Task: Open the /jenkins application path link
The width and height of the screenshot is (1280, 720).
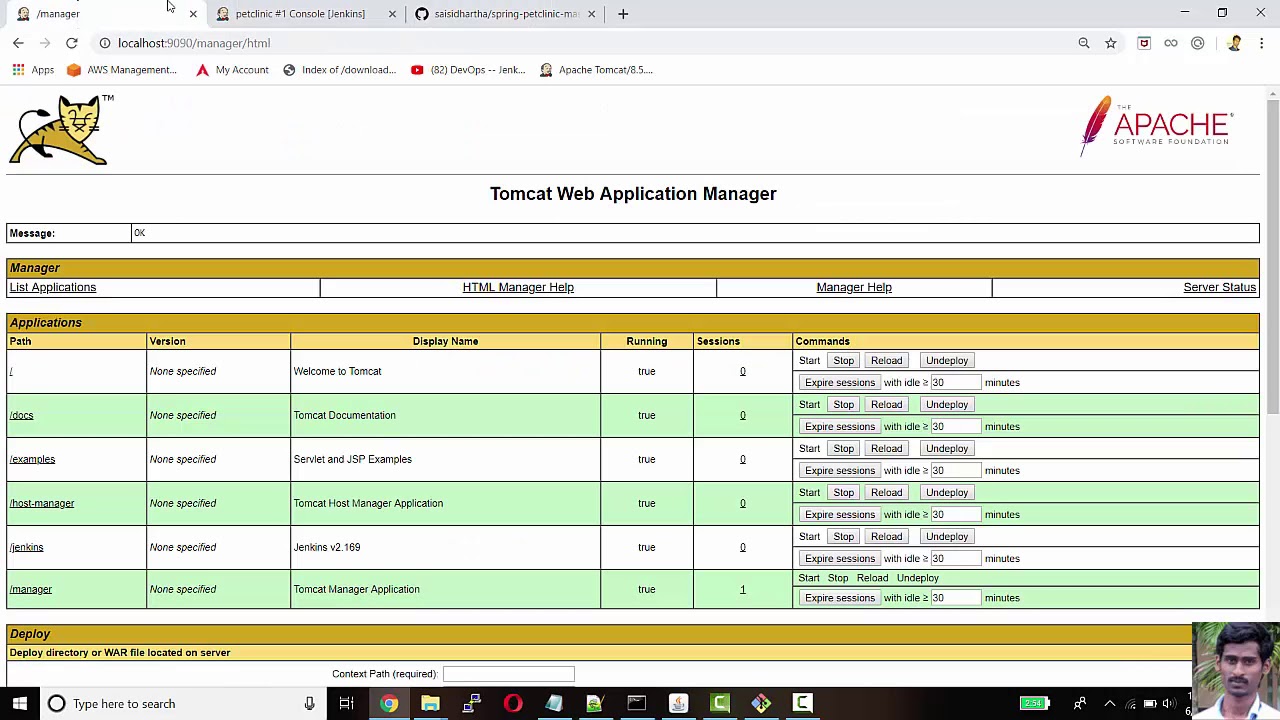Action: pyautogui.click(x=26, y=547)
